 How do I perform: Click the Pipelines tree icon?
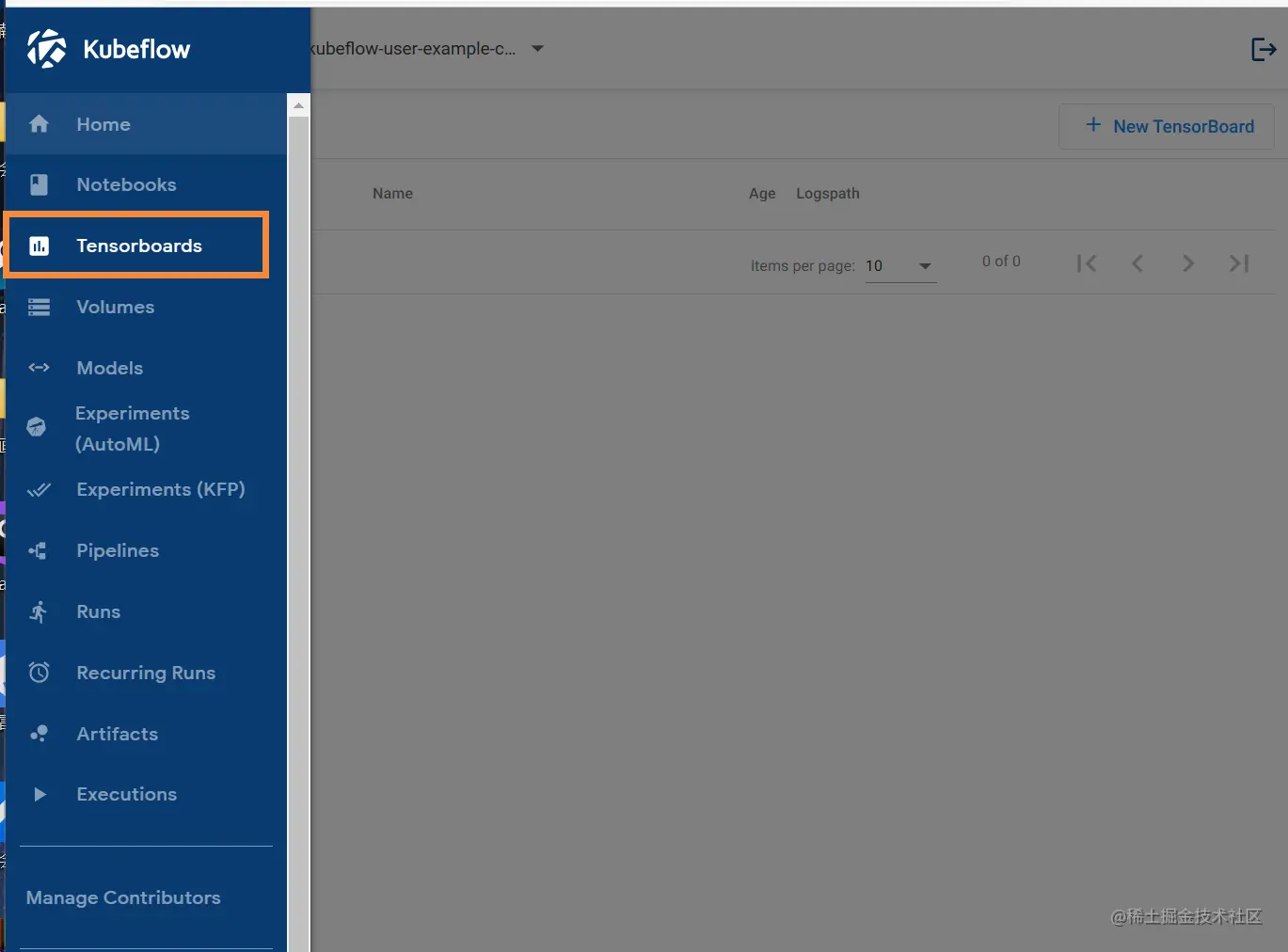coord(39,550)
